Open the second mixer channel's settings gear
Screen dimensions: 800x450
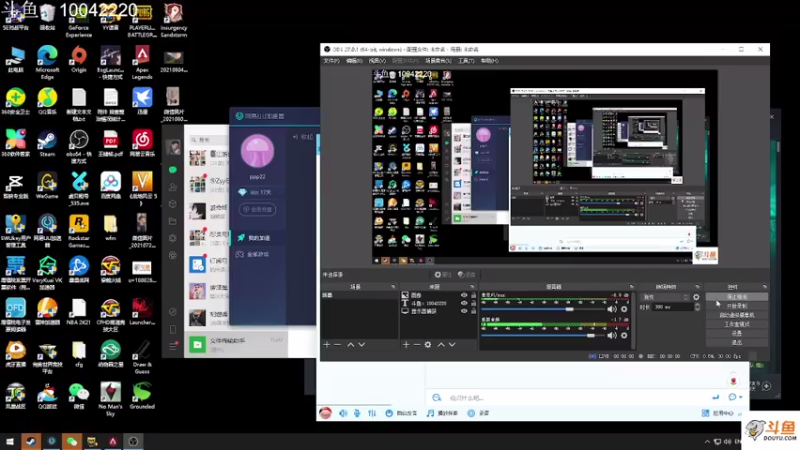tap(624, 335)
